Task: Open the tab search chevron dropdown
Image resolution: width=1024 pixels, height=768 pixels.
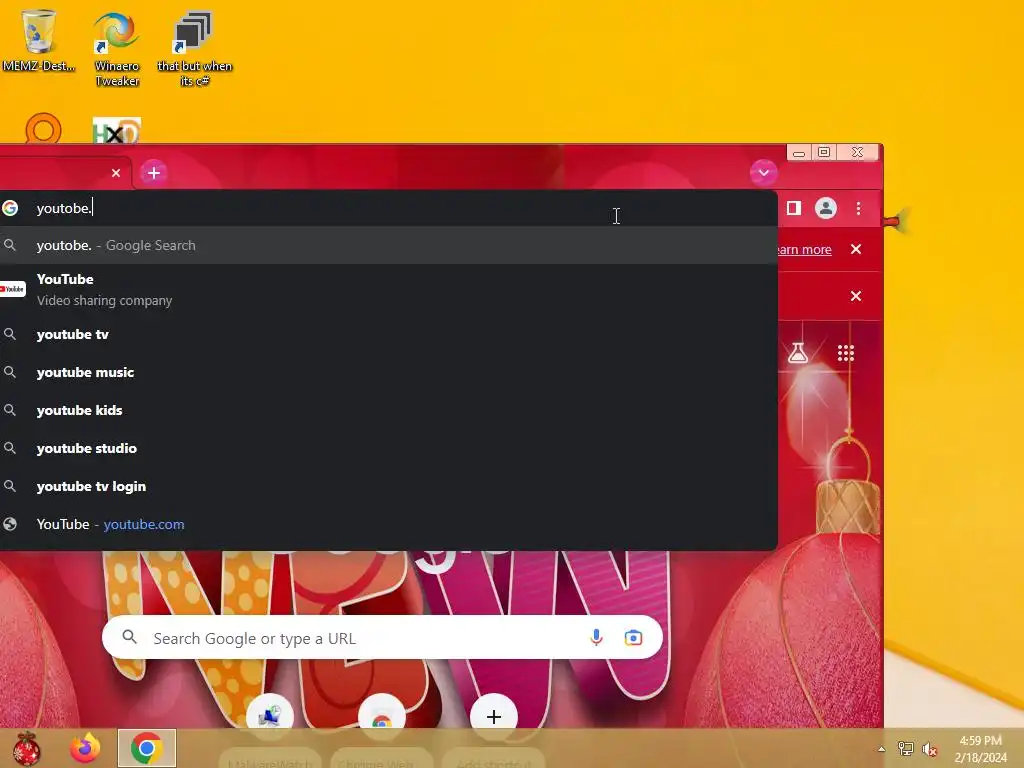Action: 763,173
